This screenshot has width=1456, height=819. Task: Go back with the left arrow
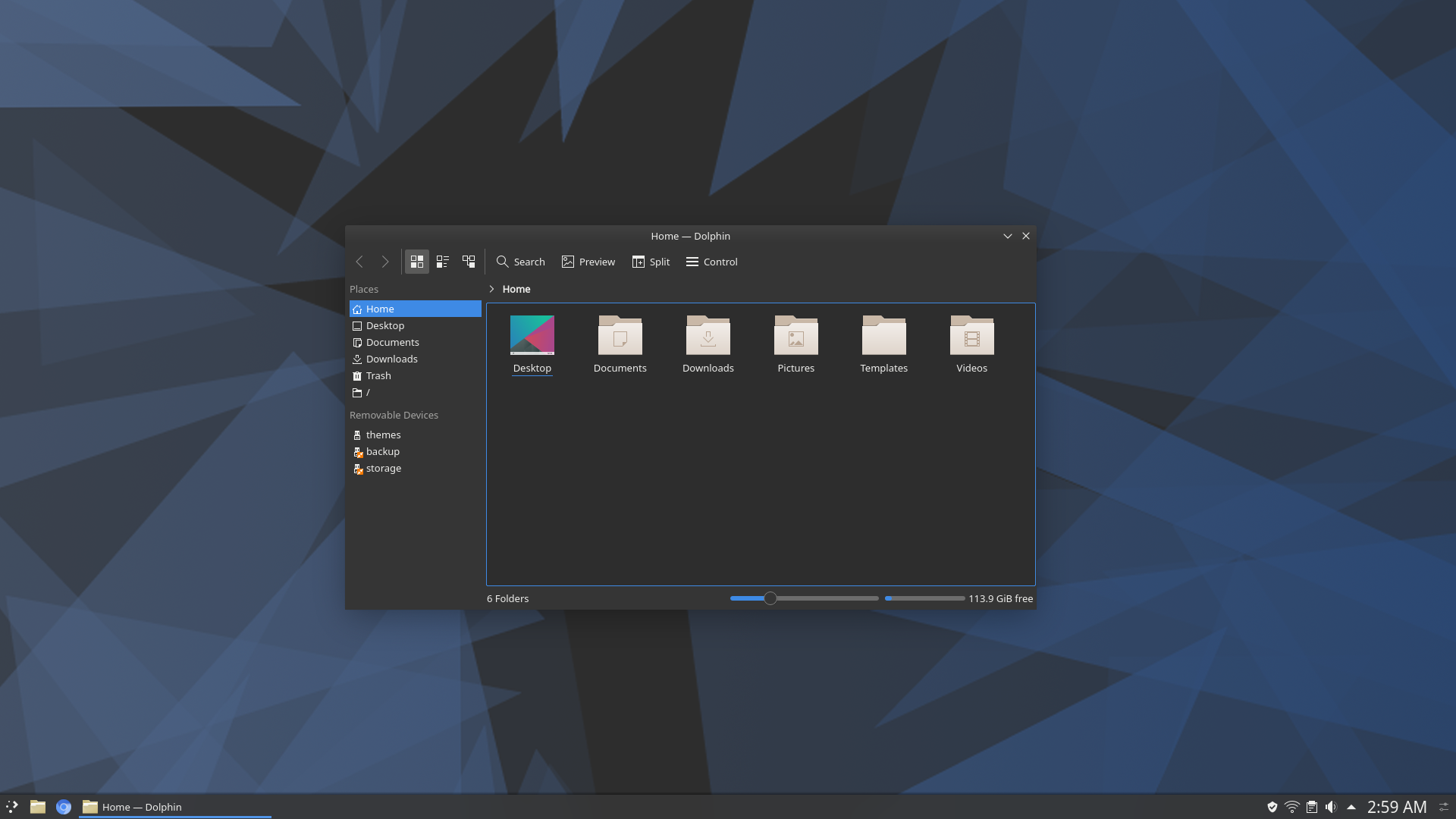click(x=359, y=262)
